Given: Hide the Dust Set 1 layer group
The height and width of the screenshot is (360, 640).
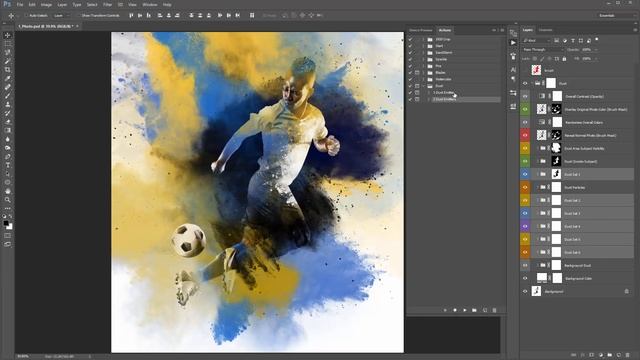Looking at the screenshot, I should pyautogui.click(x=525, y=174).
